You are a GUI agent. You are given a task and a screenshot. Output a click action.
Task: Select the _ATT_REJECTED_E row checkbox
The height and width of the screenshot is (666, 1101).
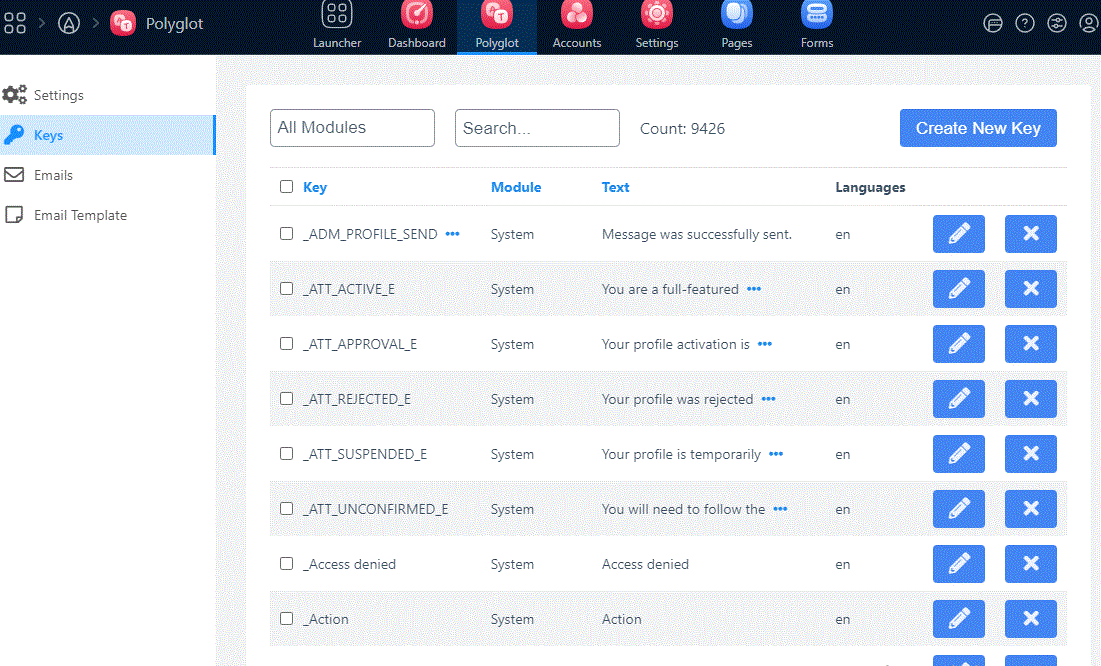click(x=287, y=399)
